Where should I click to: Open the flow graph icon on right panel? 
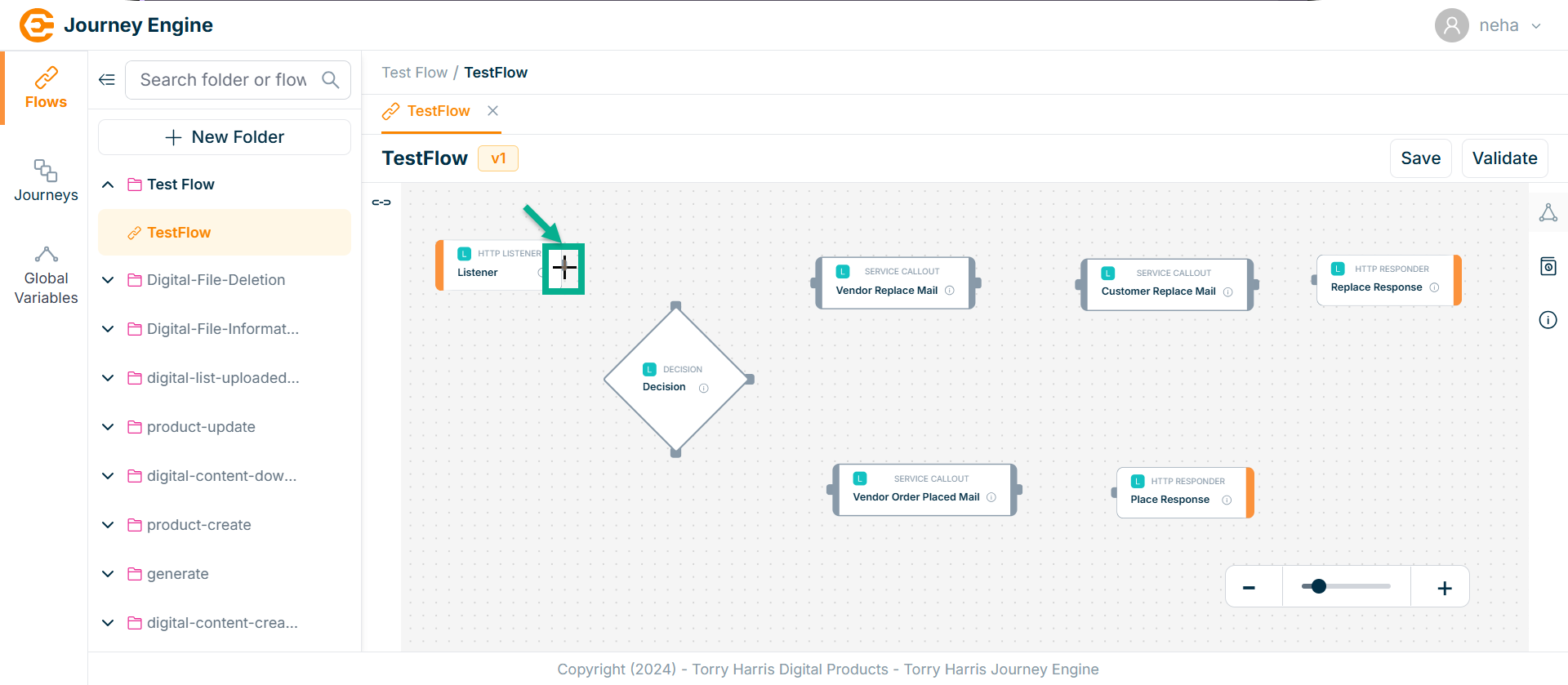pyautogui.click(x=1548, y=213)
